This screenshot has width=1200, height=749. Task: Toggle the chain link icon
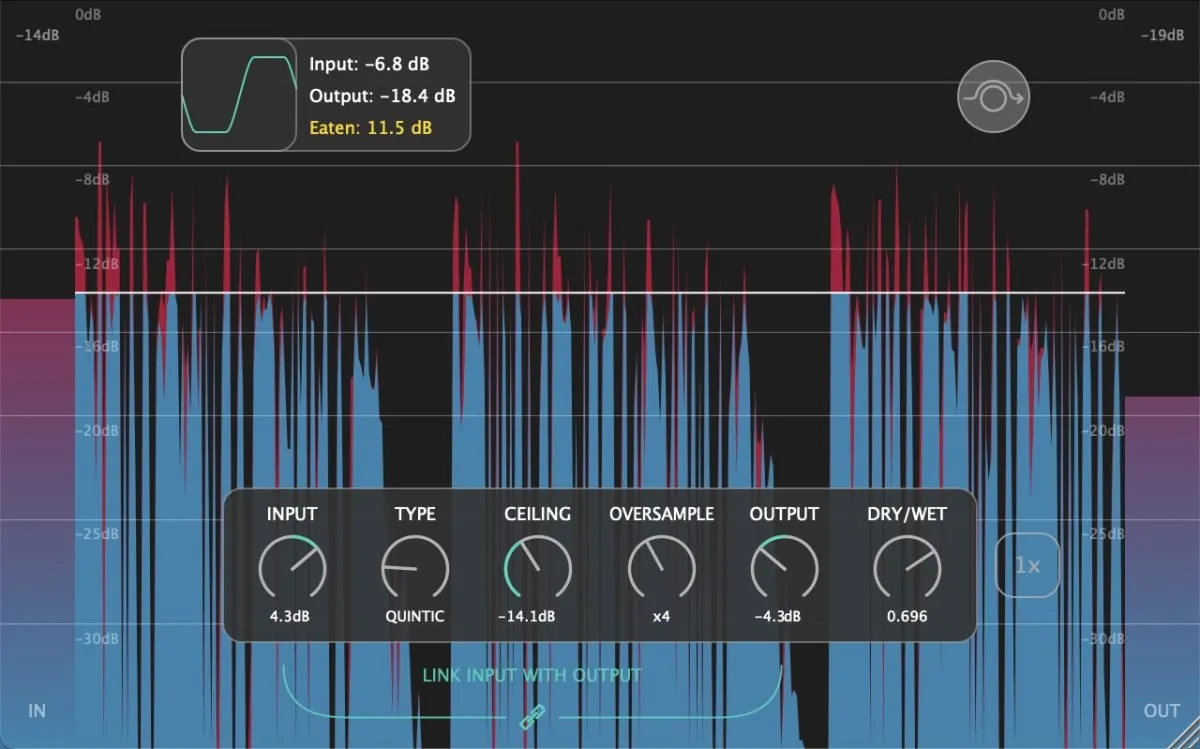[x=532, y=716]
